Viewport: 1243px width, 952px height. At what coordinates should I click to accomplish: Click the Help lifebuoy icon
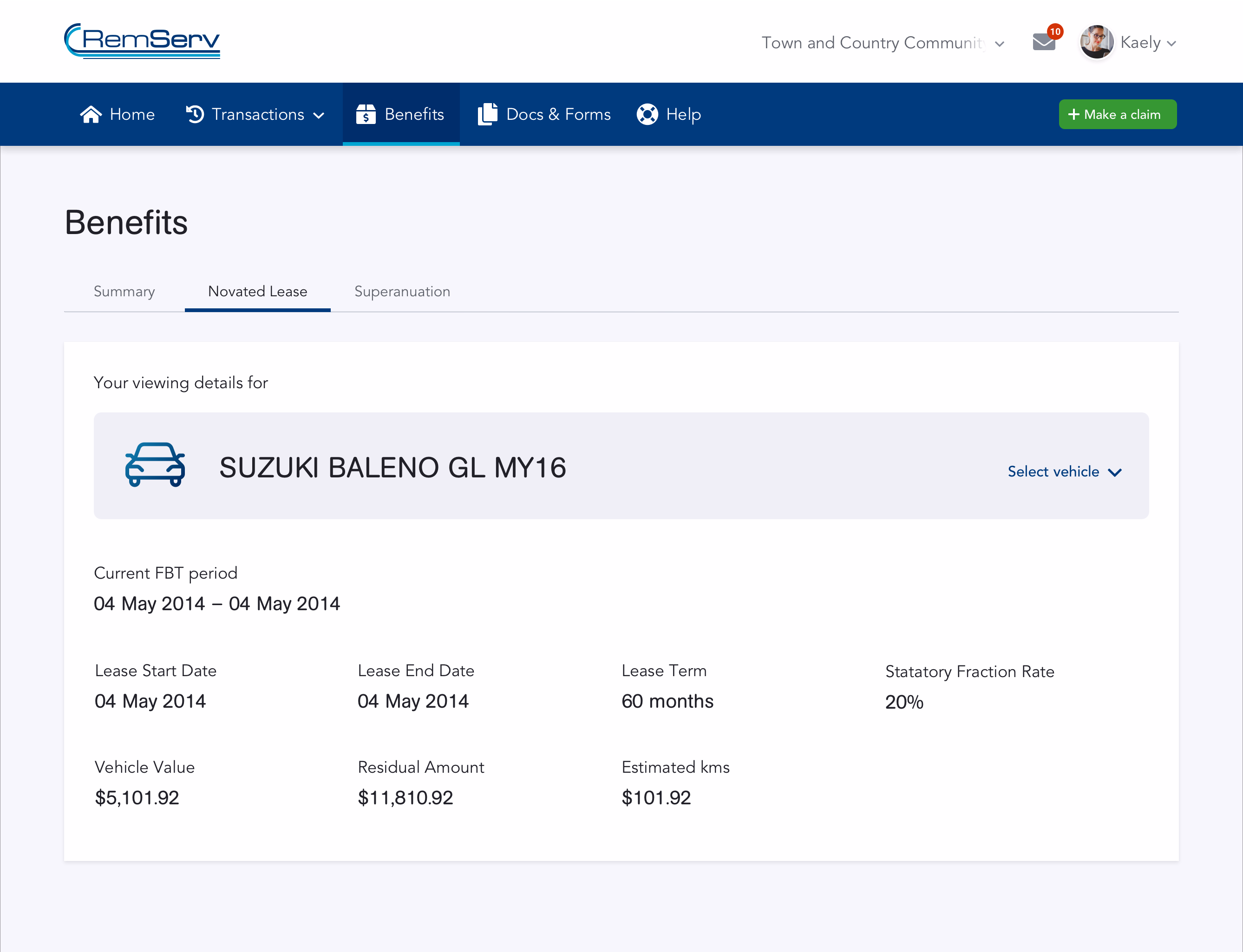click(x=647, y=114)
